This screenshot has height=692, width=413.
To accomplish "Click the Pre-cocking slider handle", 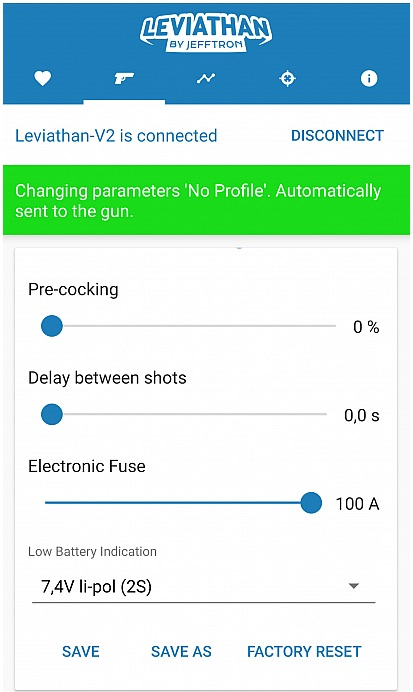I will click(x=52, y=326).
